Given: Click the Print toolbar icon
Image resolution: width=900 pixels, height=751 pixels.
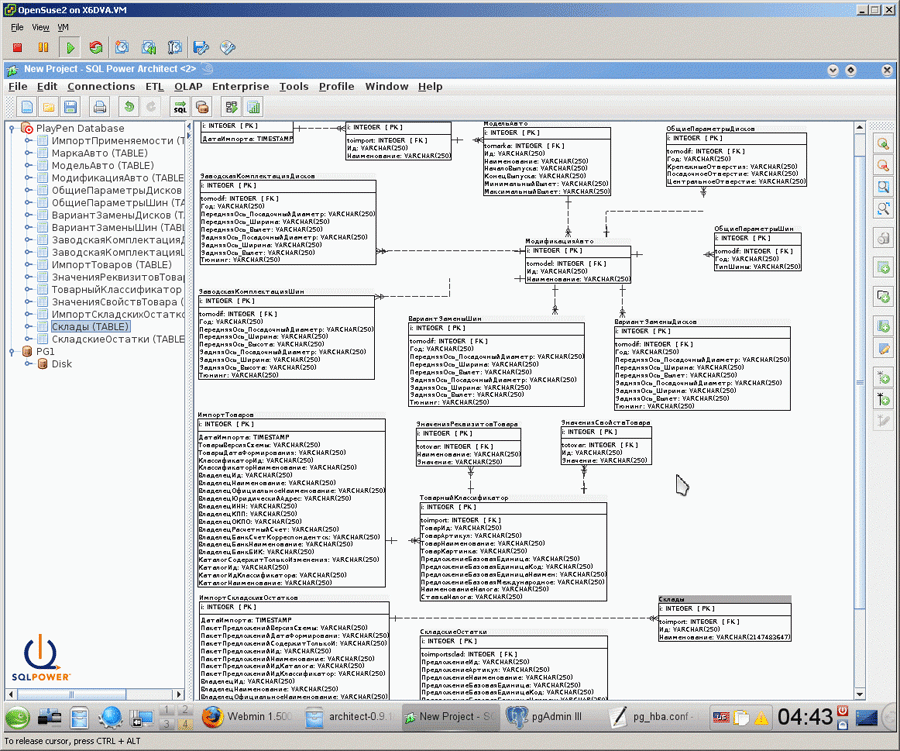Looking at the screenshot, I should (x=100, y=107).
